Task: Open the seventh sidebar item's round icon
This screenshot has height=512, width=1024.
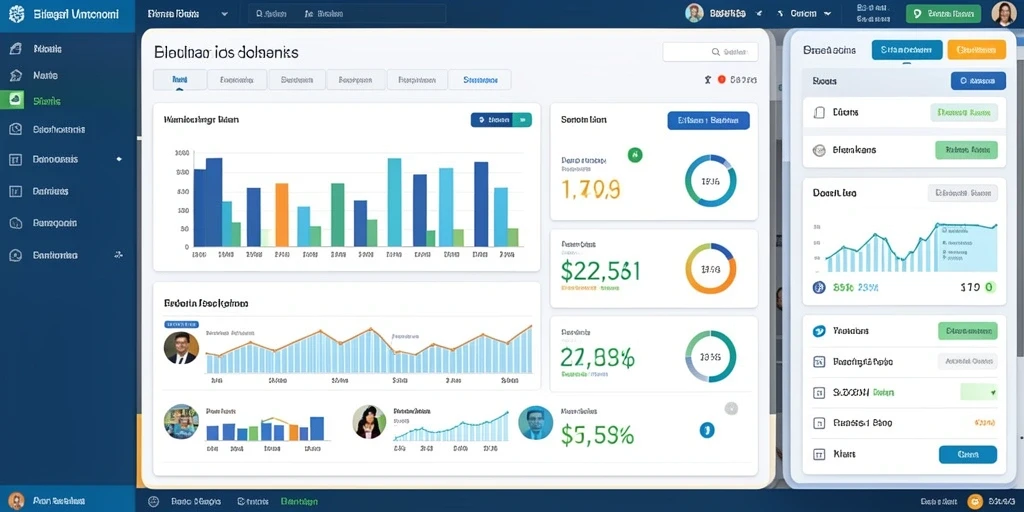Action: pyautogui.click(x=16, y=223)
